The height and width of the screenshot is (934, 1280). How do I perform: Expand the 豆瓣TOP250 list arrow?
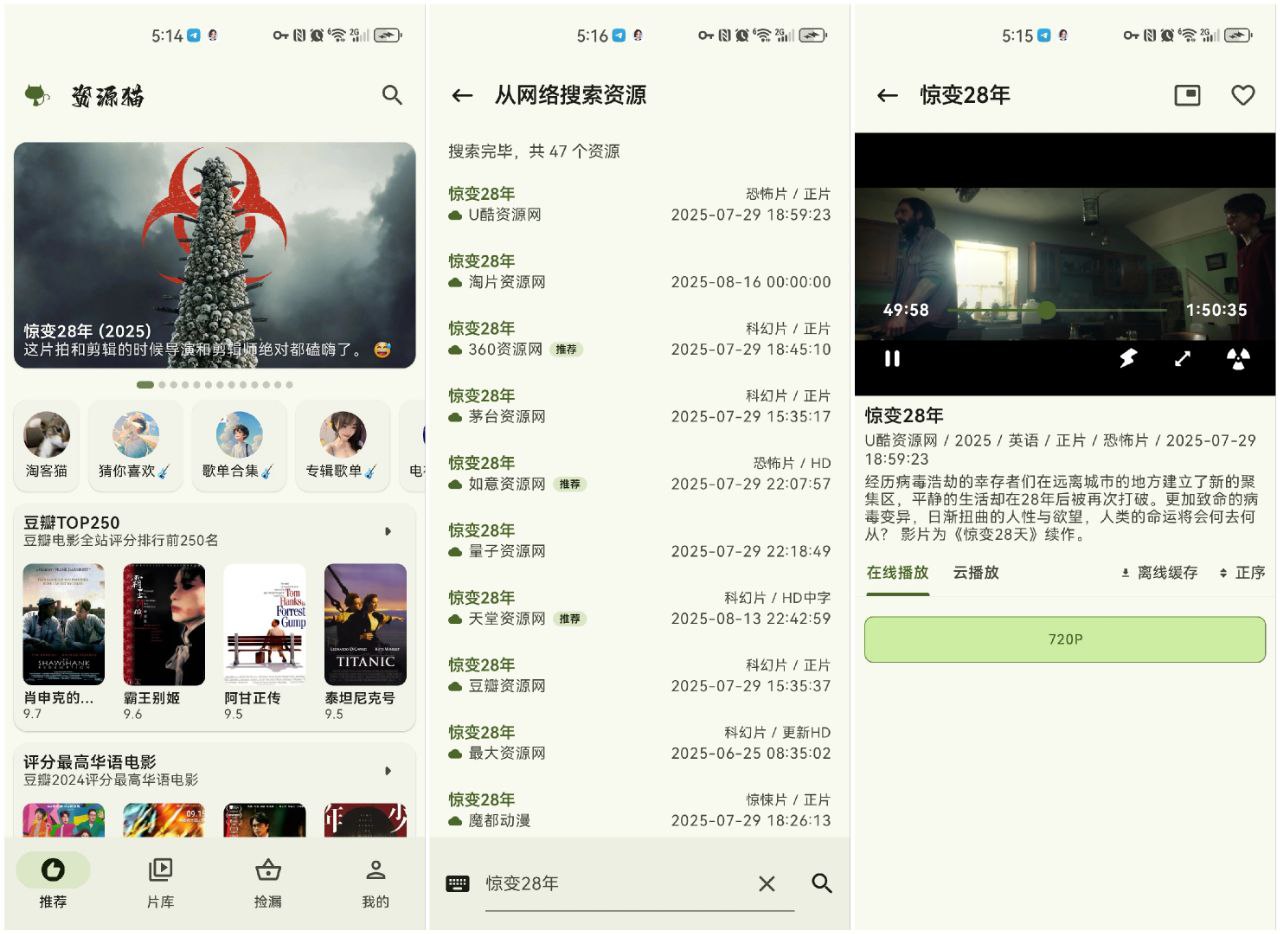point(388,531)
